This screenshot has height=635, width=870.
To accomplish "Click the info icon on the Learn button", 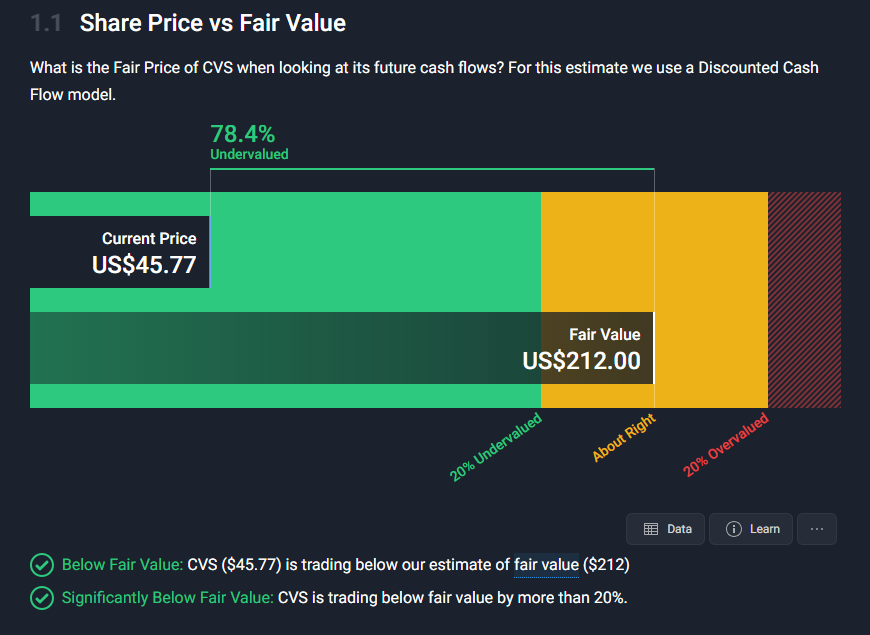I will pyautogui.click(x=734, y=529).
